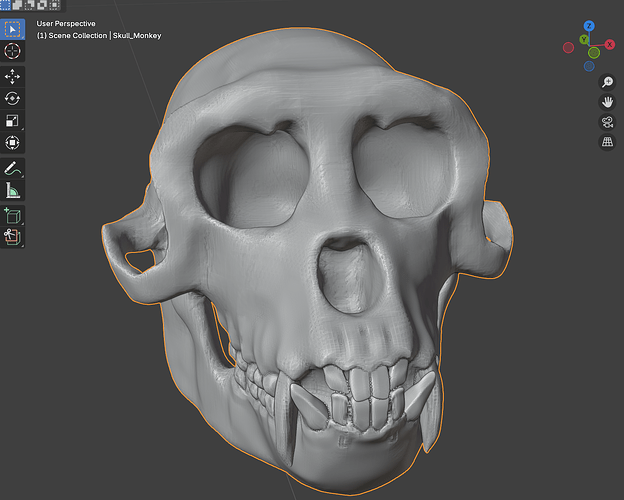The image size is (624, 500).
Task: Choose the invert-selection mode icon
Action: tap(42, 5)
